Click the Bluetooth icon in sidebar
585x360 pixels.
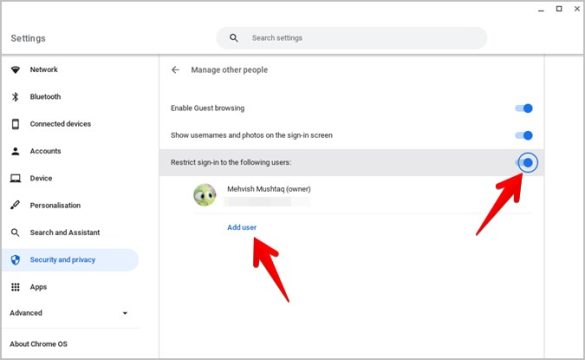coord(15,97)
